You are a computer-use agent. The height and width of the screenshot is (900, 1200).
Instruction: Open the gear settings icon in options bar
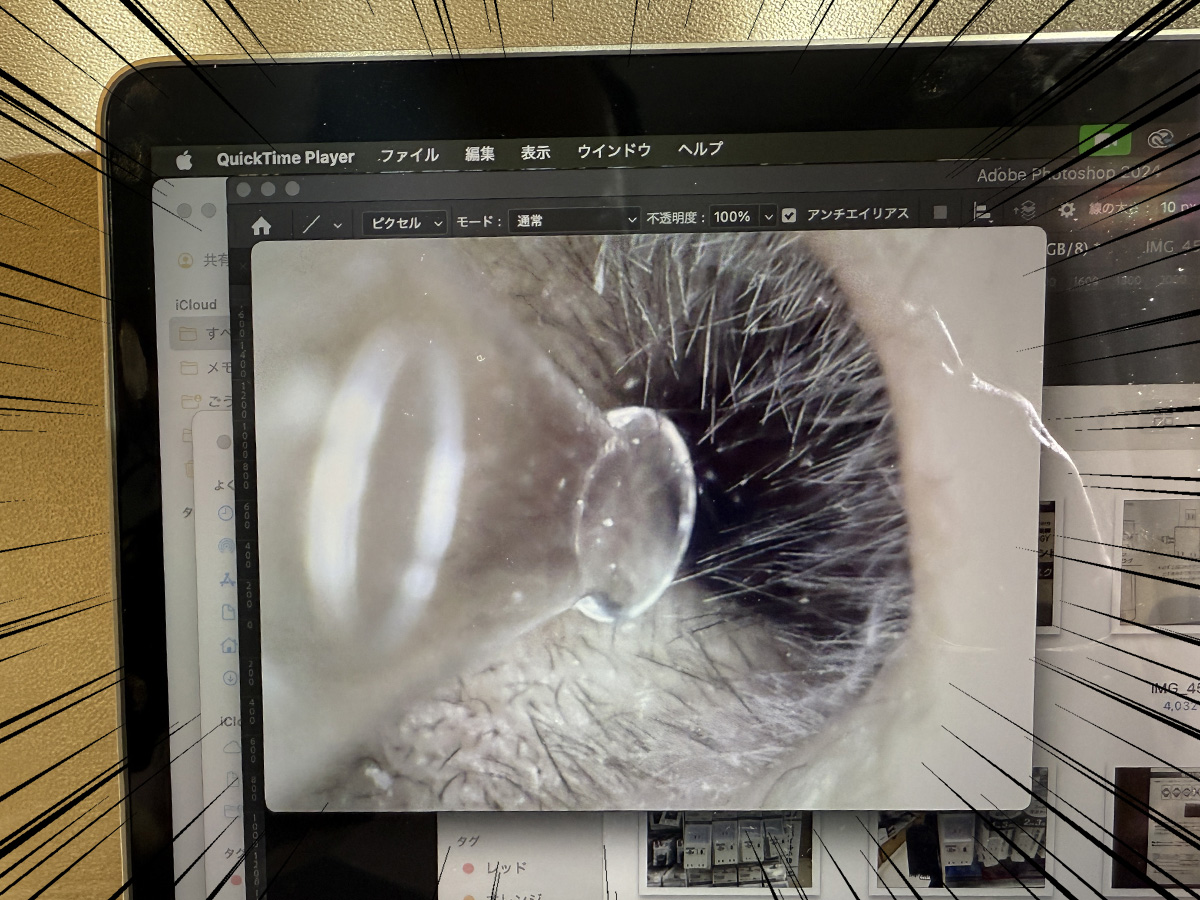coord(1067,210)
